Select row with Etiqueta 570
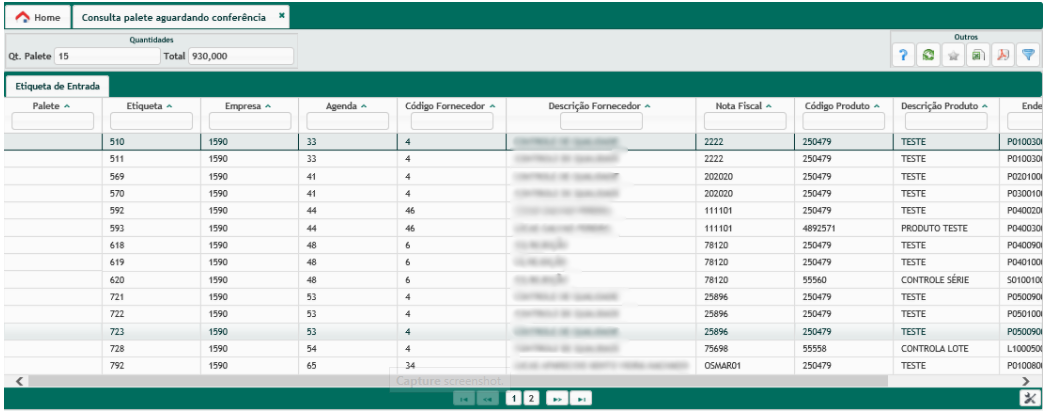The height and width of the screenshot is (411, 1046). 523,193
